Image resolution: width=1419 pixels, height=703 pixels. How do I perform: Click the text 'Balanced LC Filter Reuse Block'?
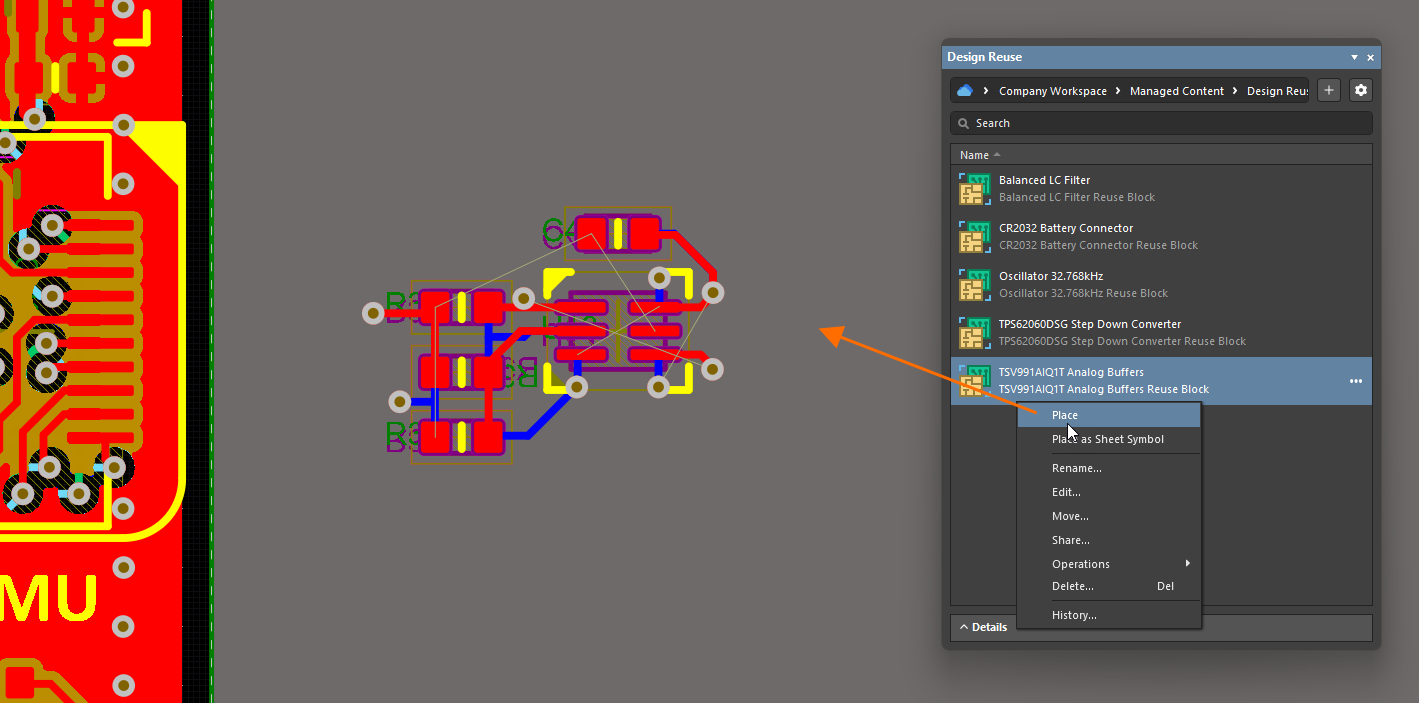point(1077,197)
